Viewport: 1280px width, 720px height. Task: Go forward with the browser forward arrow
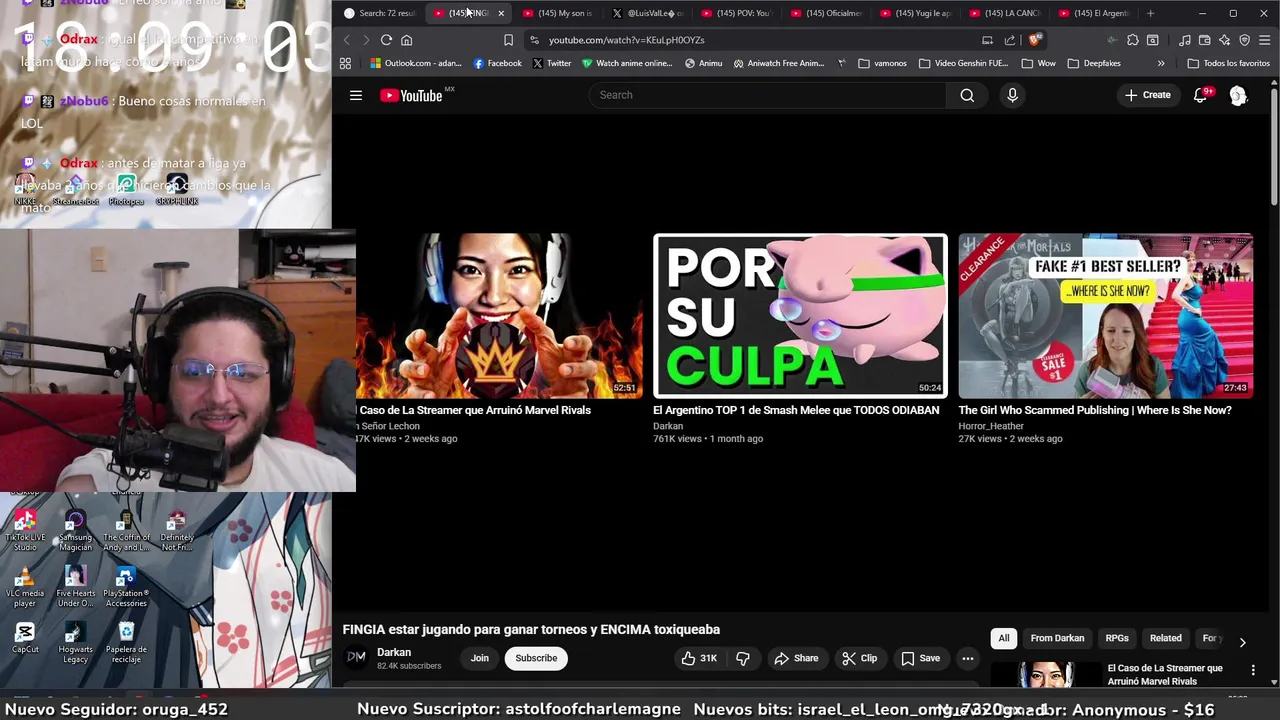click(x=366, y=40)
